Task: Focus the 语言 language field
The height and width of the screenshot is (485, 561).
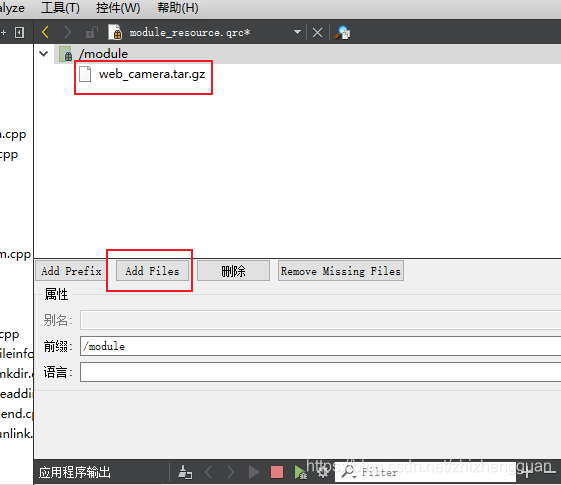Action: click(x=321, y=372)
